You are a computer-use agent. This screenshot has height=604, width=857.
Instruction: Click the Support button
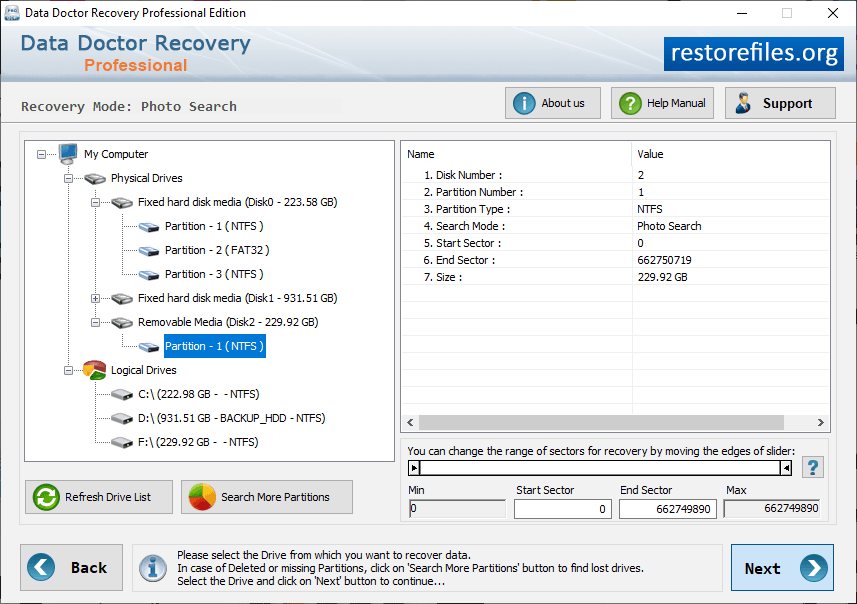point(780,103)
